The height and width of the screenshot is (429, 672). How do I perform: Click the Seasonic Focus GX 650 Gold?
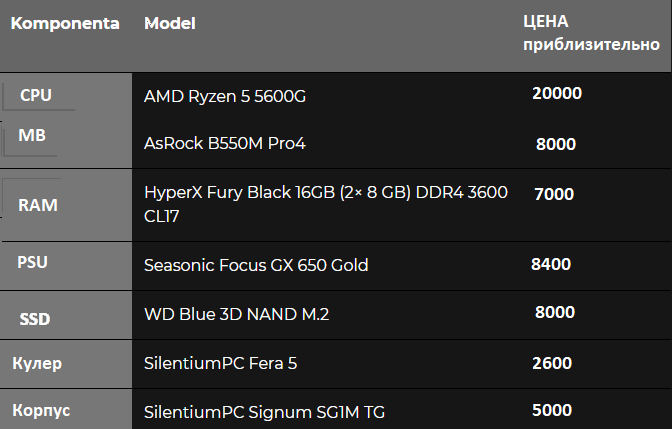[x=256, y=265]
